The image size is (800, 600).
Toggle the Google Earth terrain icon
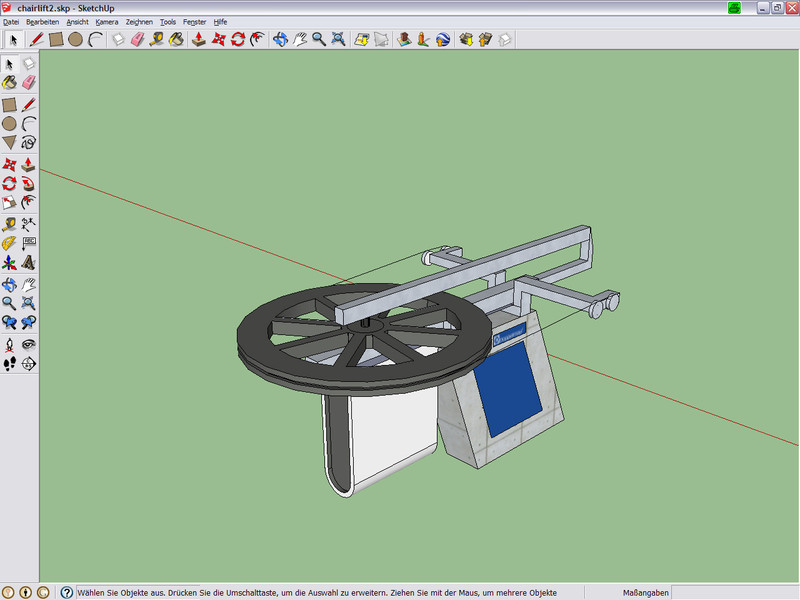point(381,39)
